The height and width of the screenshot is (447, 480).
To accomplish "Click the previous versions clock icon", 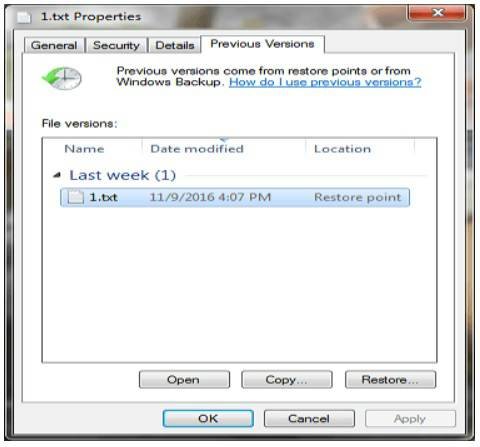I will (x=62, y=78).
